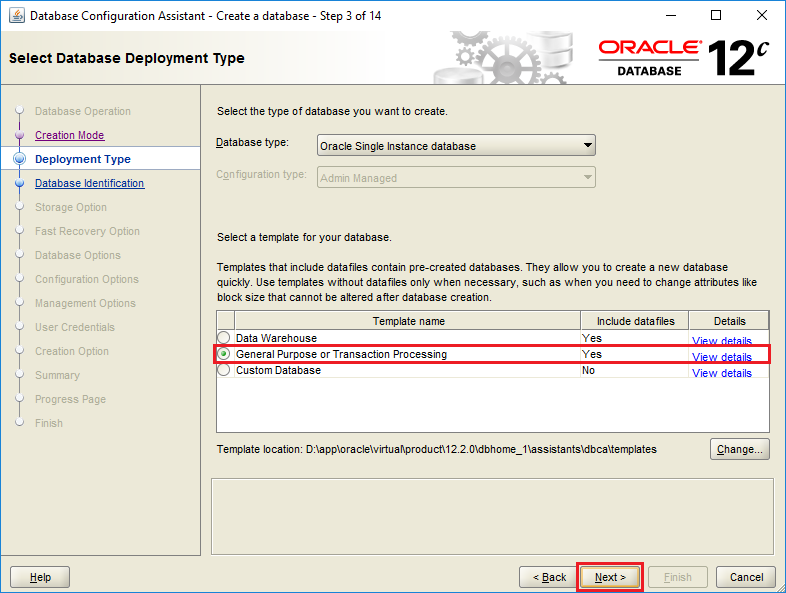This screenshot has height=593, width=786.
Task: View details for General Purpose template
Action: tap(721, 357)
